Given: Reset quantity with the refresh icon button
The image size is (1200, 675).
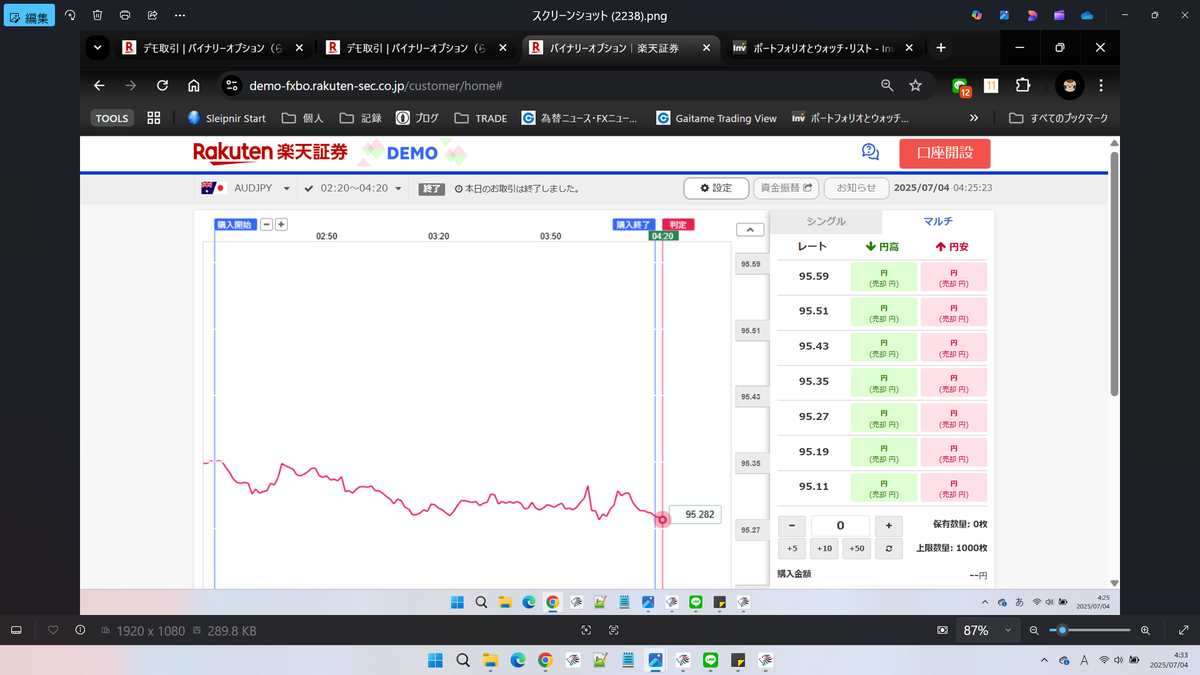Looking at the screenshot, I should click(x=888, y=548).
